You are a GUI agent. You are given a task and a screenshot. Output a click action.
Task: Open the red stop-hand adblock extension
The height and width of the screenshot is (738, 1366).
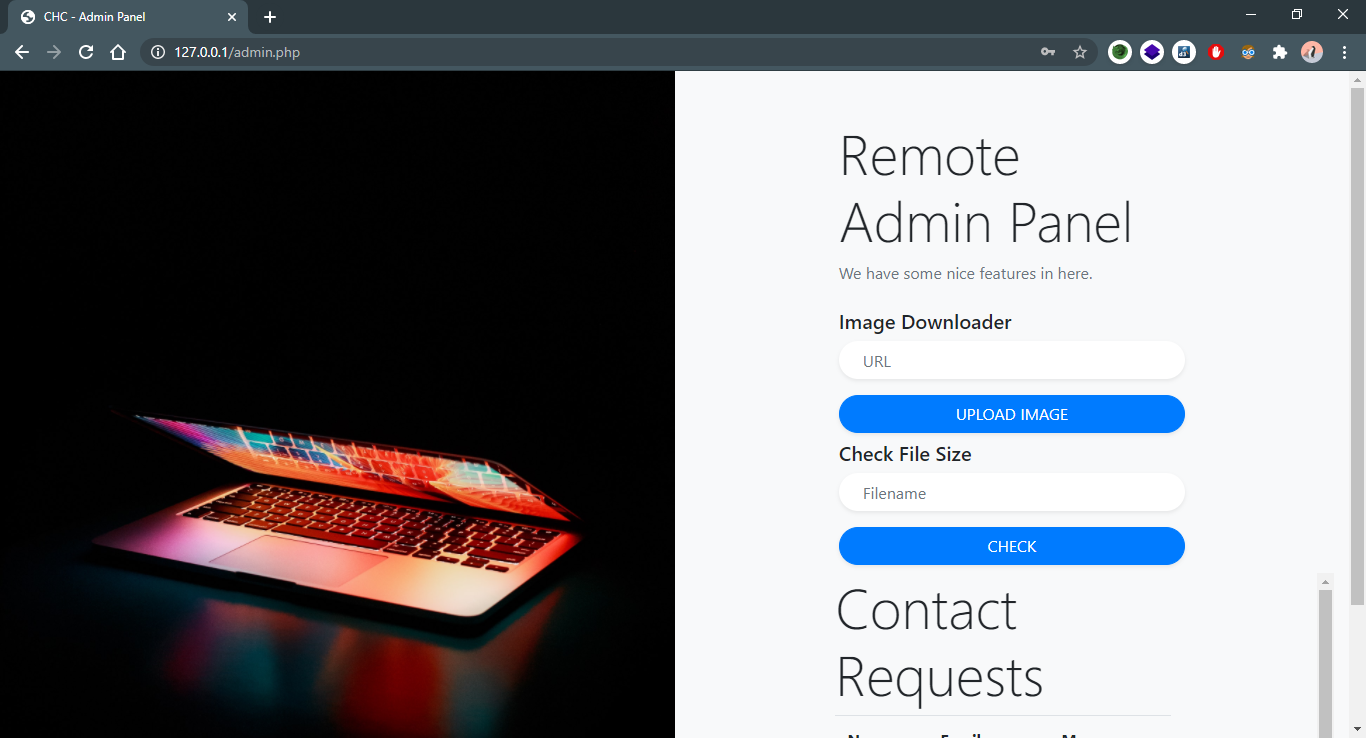tap(1216, 52)
